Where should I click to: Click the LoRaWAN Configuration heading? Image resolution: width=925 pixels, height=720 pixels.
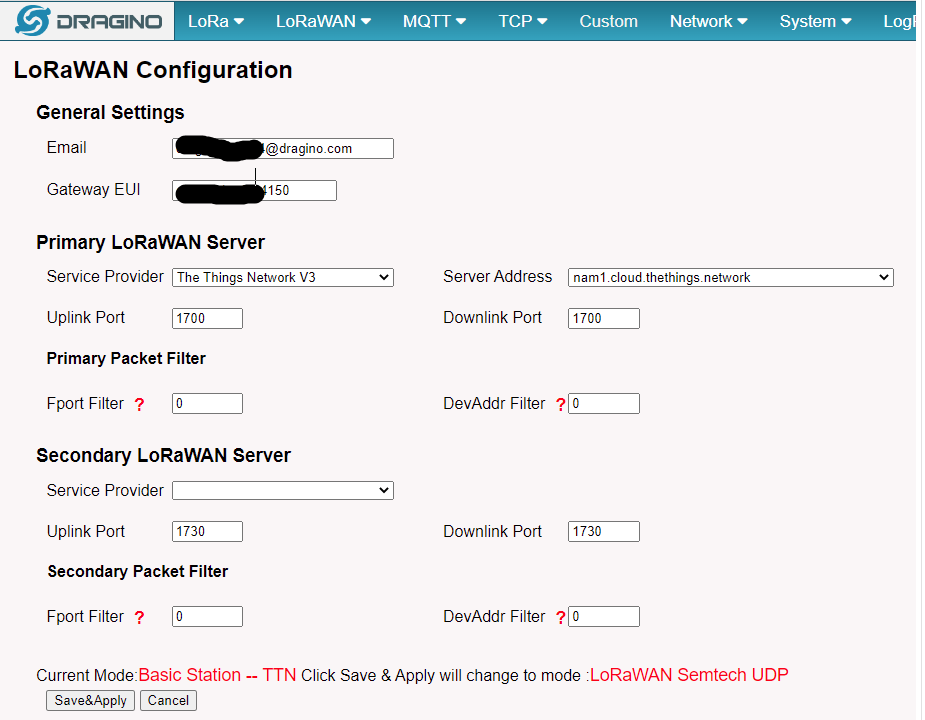(153, 70)
